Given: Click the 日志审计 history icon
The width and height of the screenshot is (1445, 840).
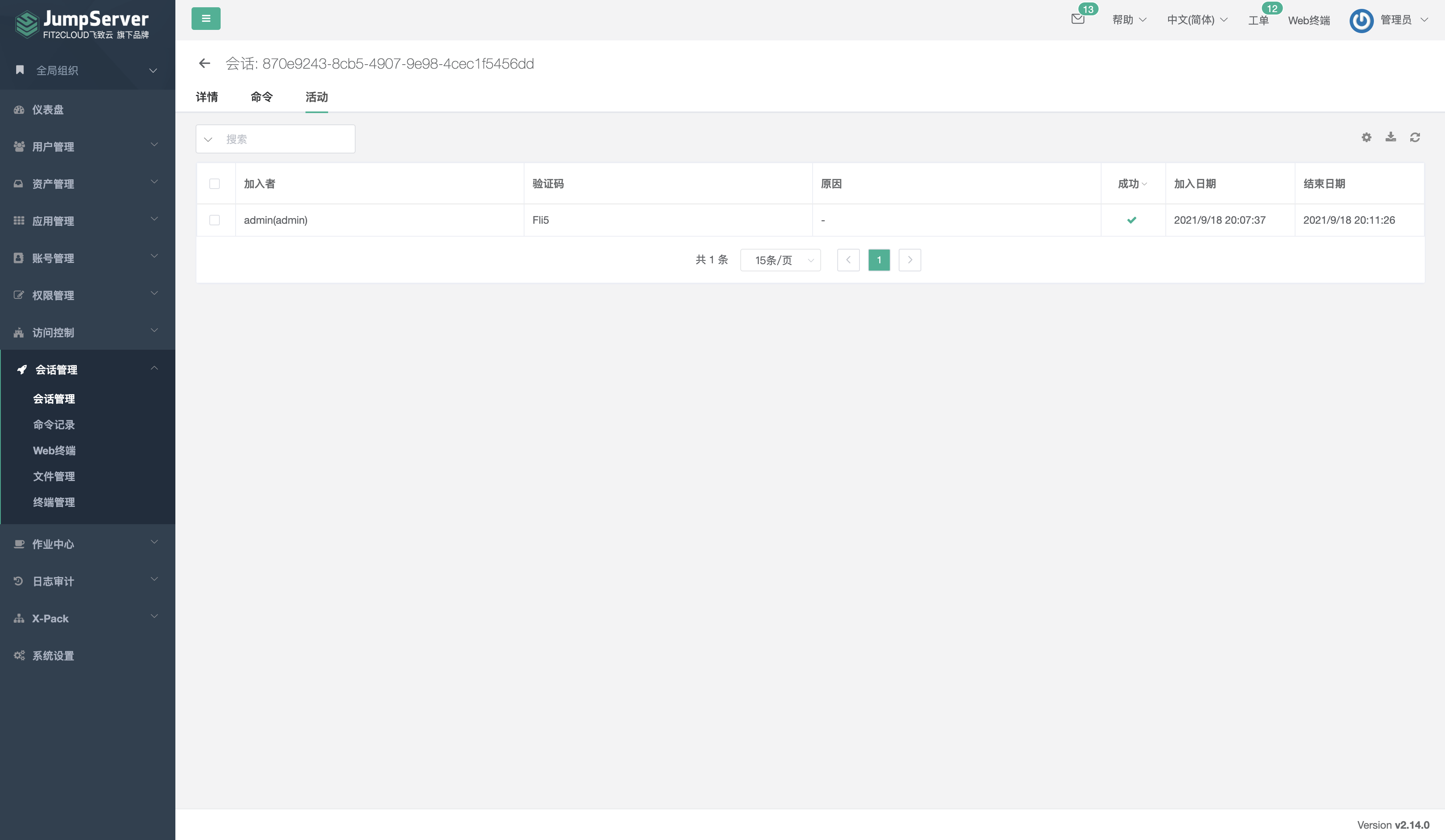Looking at the screenshot, I should (19, 581).
